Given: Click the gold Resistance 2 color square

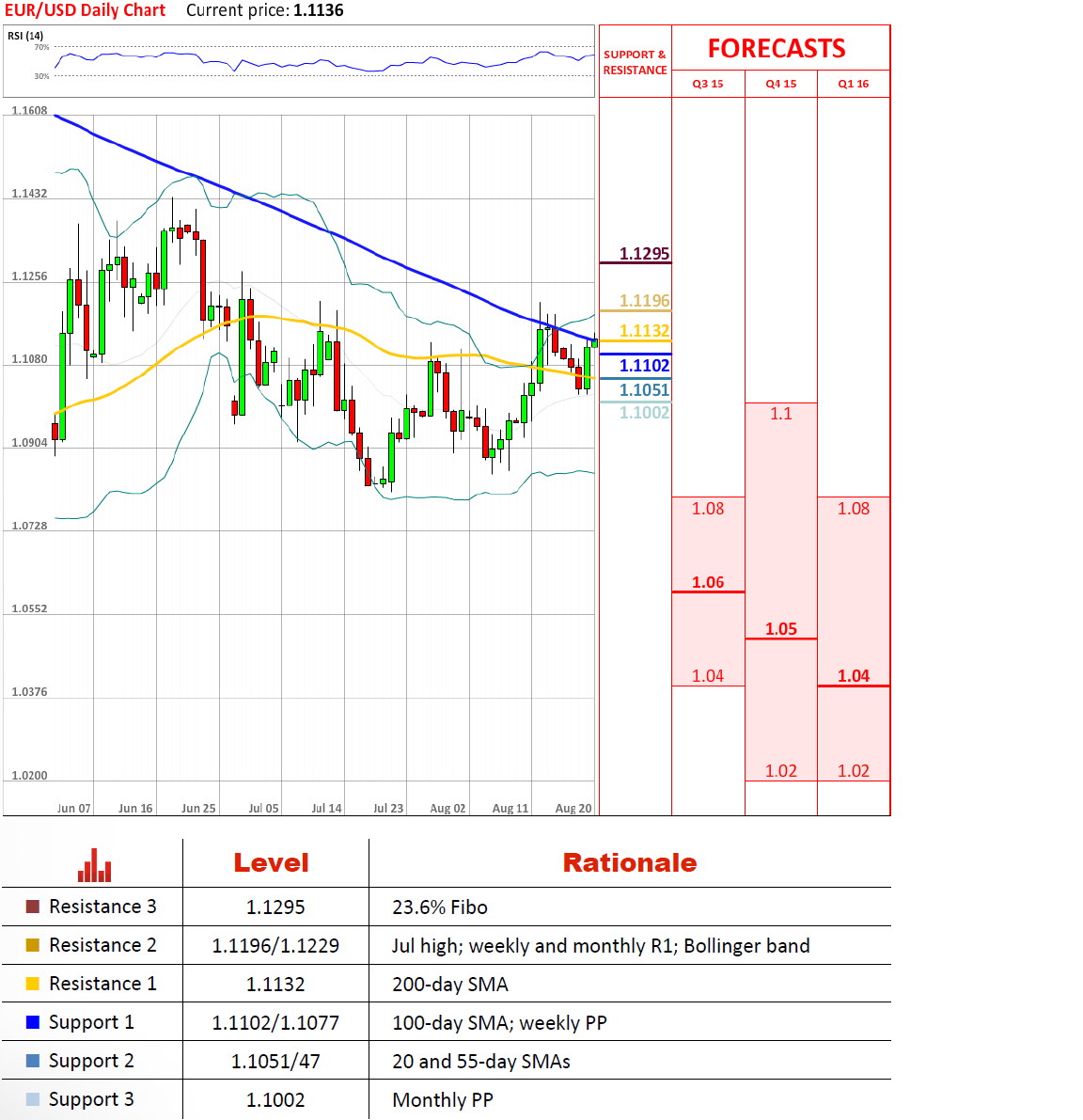Looking at the screenshot, I should 33,945.
